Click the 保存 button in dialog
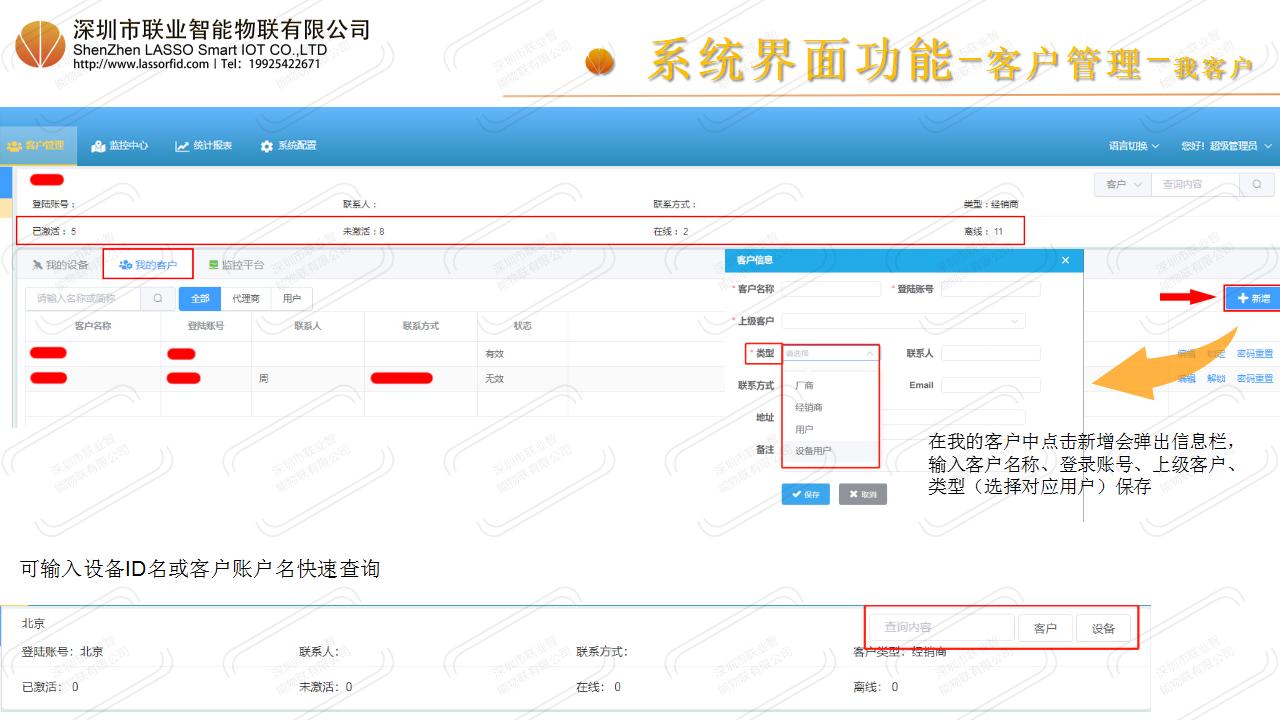The image size is (1280, 720). [x=805, y=494]
